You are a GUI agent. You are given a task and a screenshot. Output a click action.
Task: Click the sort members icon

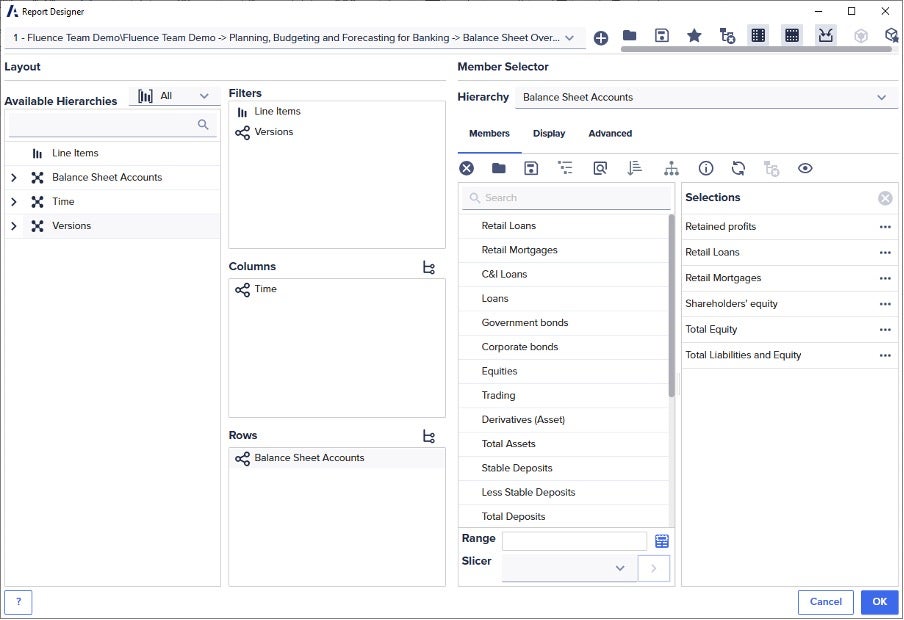click(x=634, y=168)
